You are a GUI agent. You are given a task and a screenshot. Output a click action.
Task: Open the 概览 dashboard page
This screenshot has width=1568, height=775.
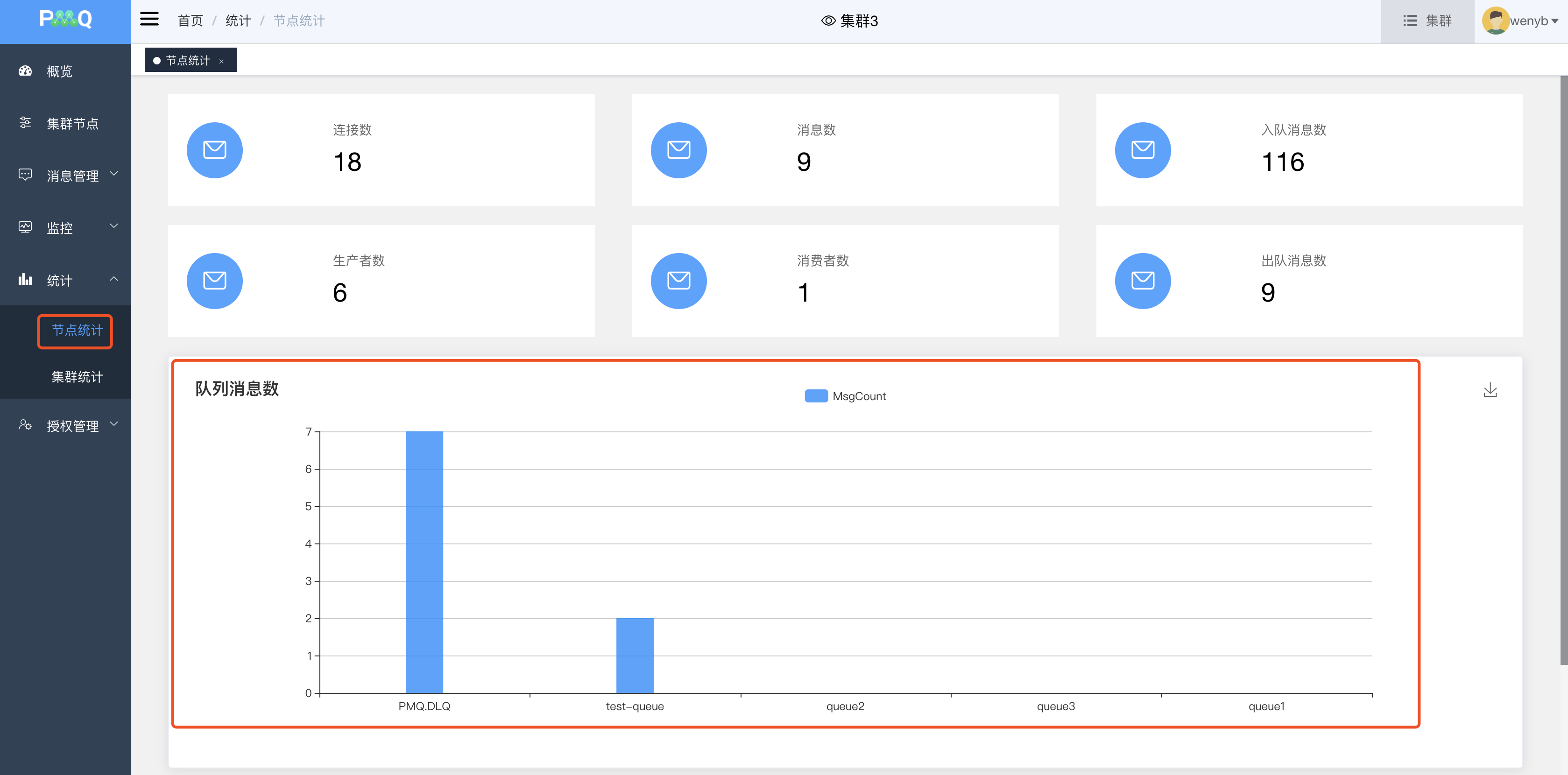point(60,71)
